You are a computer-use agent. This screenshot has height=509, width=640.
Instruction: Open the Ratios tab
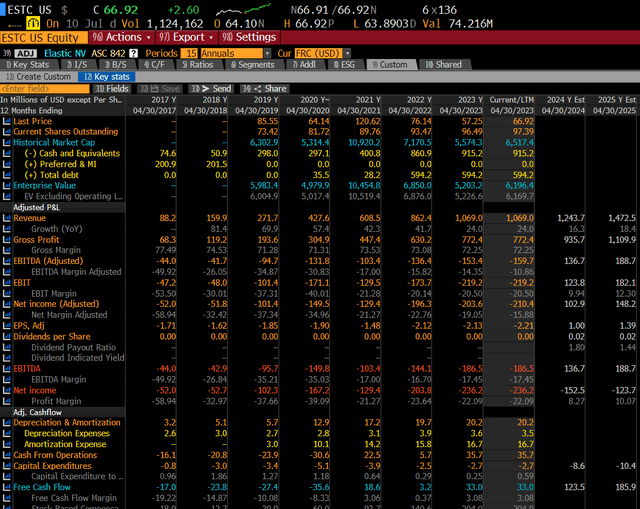click(198, 65)
